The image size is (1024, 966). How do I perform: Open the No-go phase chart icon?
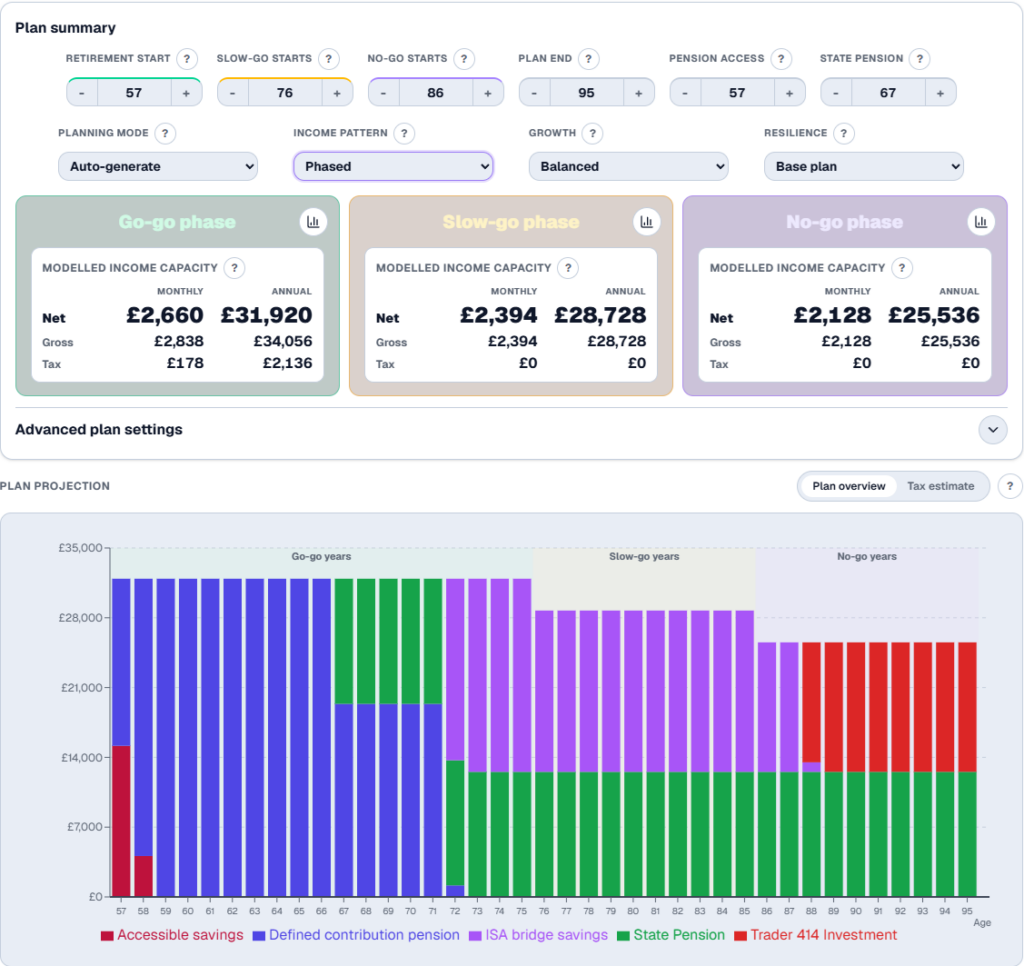click(x=981, y=222)
